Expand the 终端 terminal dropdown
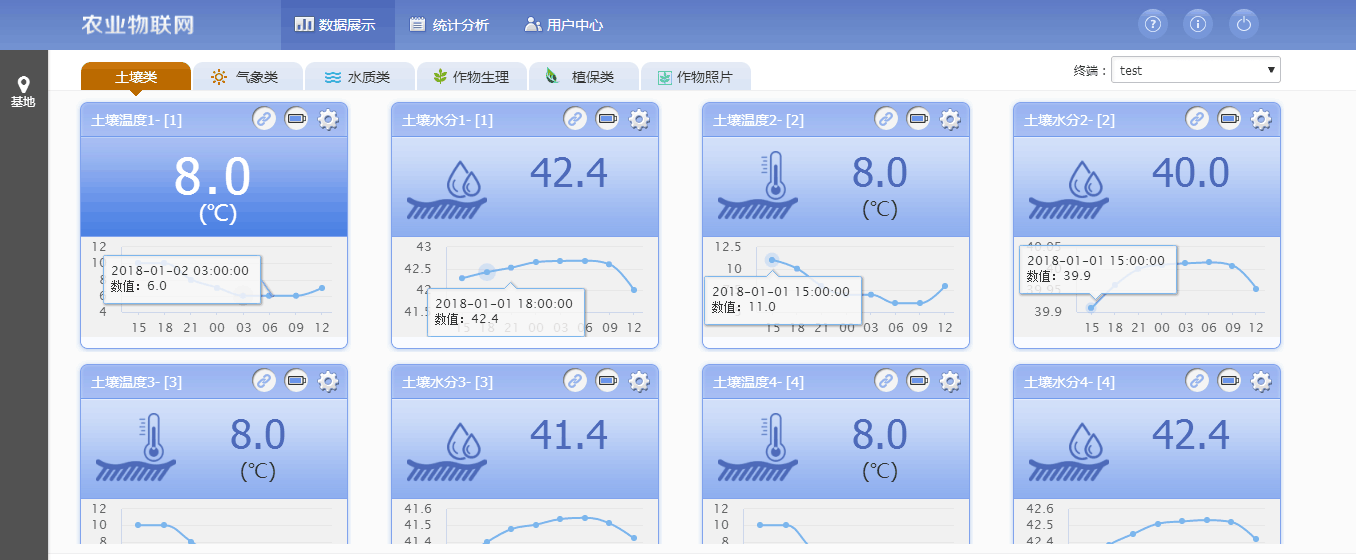 click(x=1195, y=70)
